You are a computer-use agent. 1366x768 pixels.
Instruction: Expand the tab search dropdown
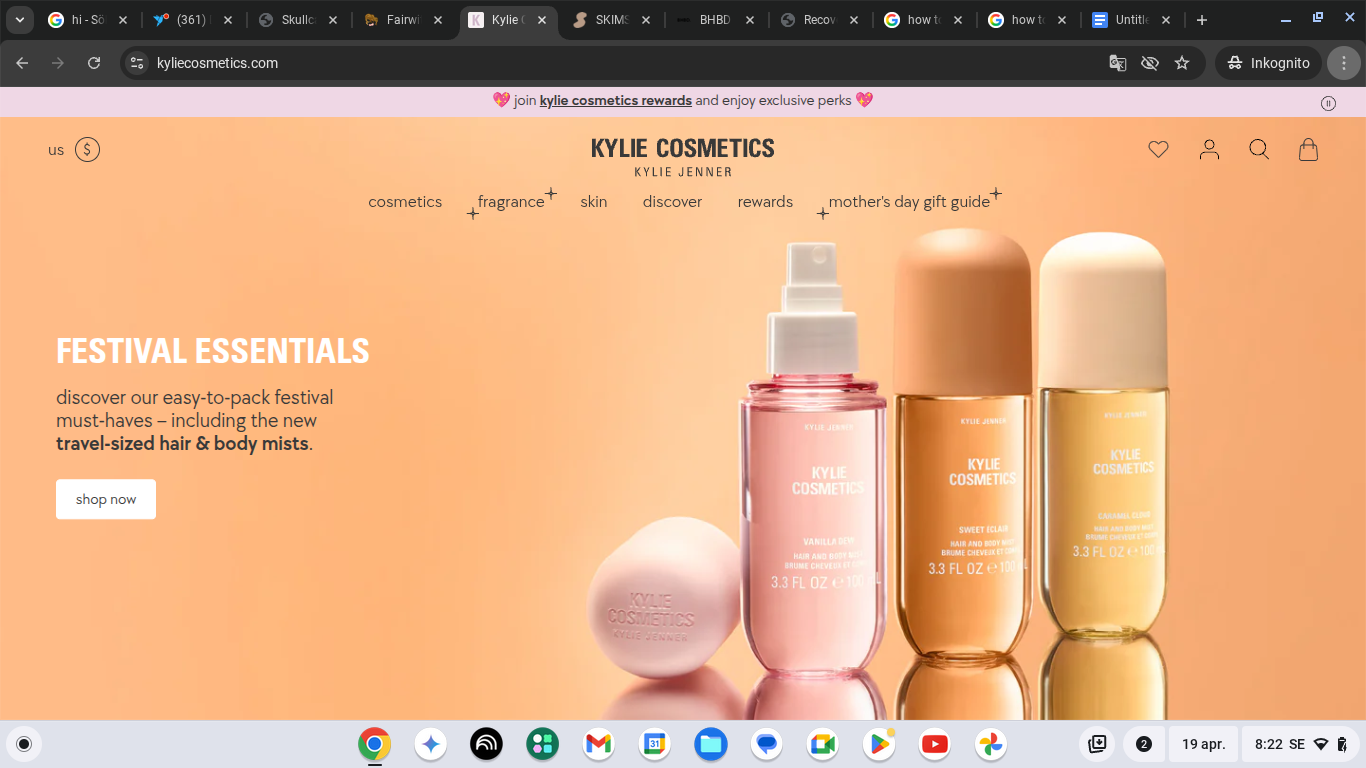[x=19, y=20]
